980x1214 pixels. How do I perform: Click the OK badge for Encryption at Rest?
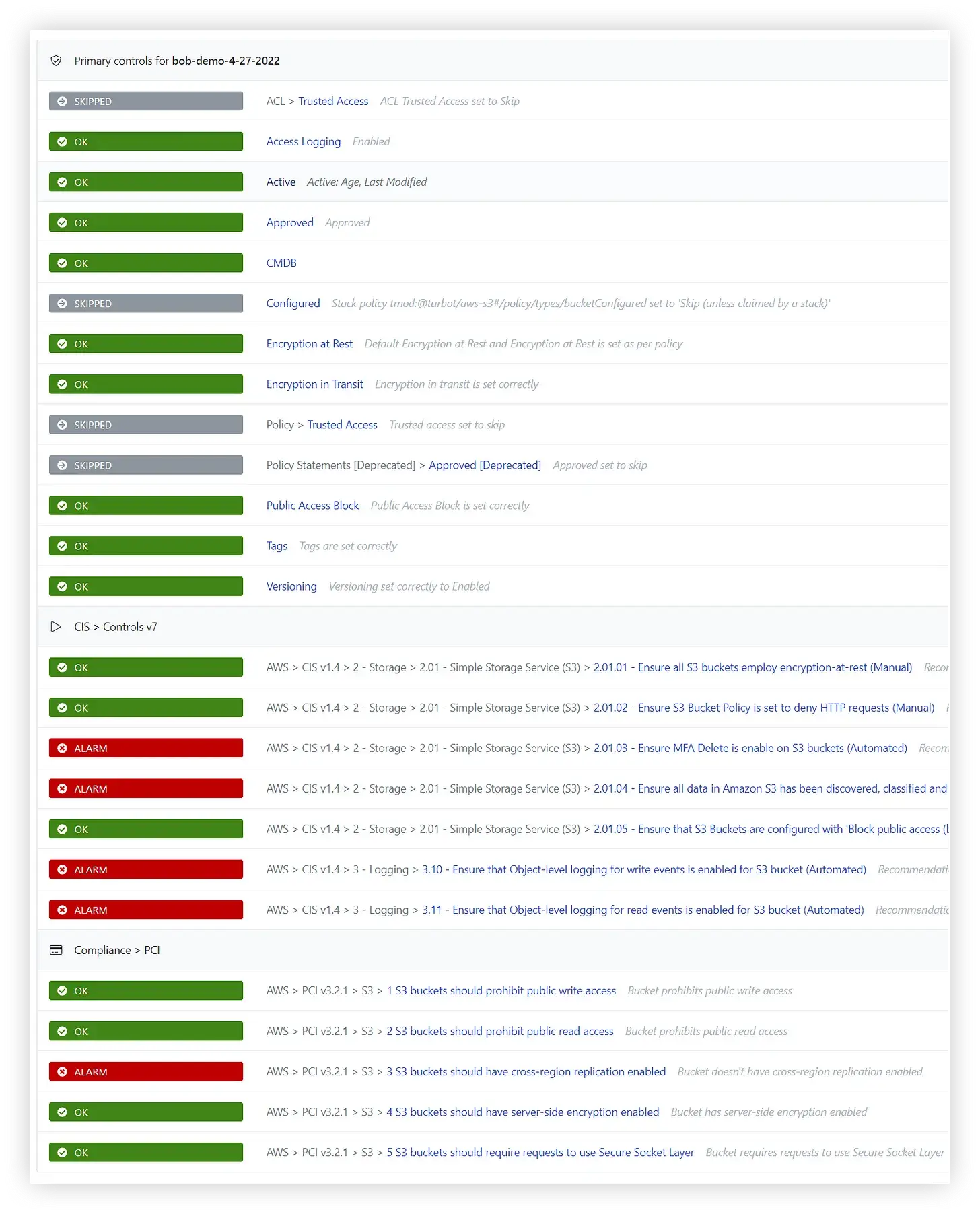(146, 343)
